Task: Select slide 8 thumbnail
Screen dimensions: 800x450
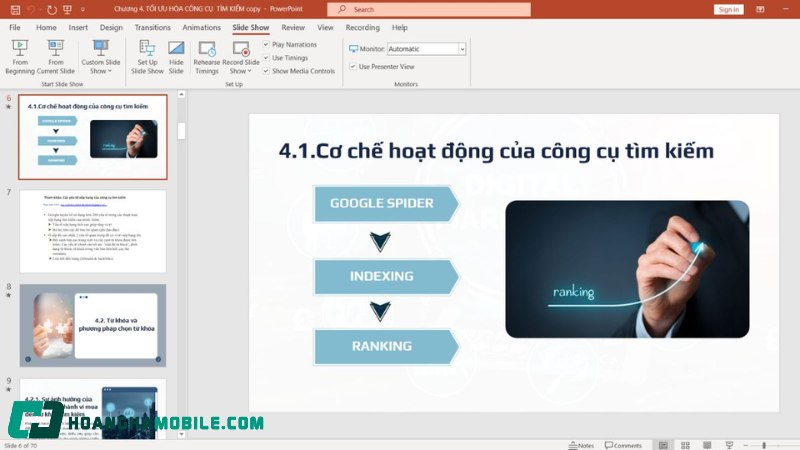Action: point(93,326)
